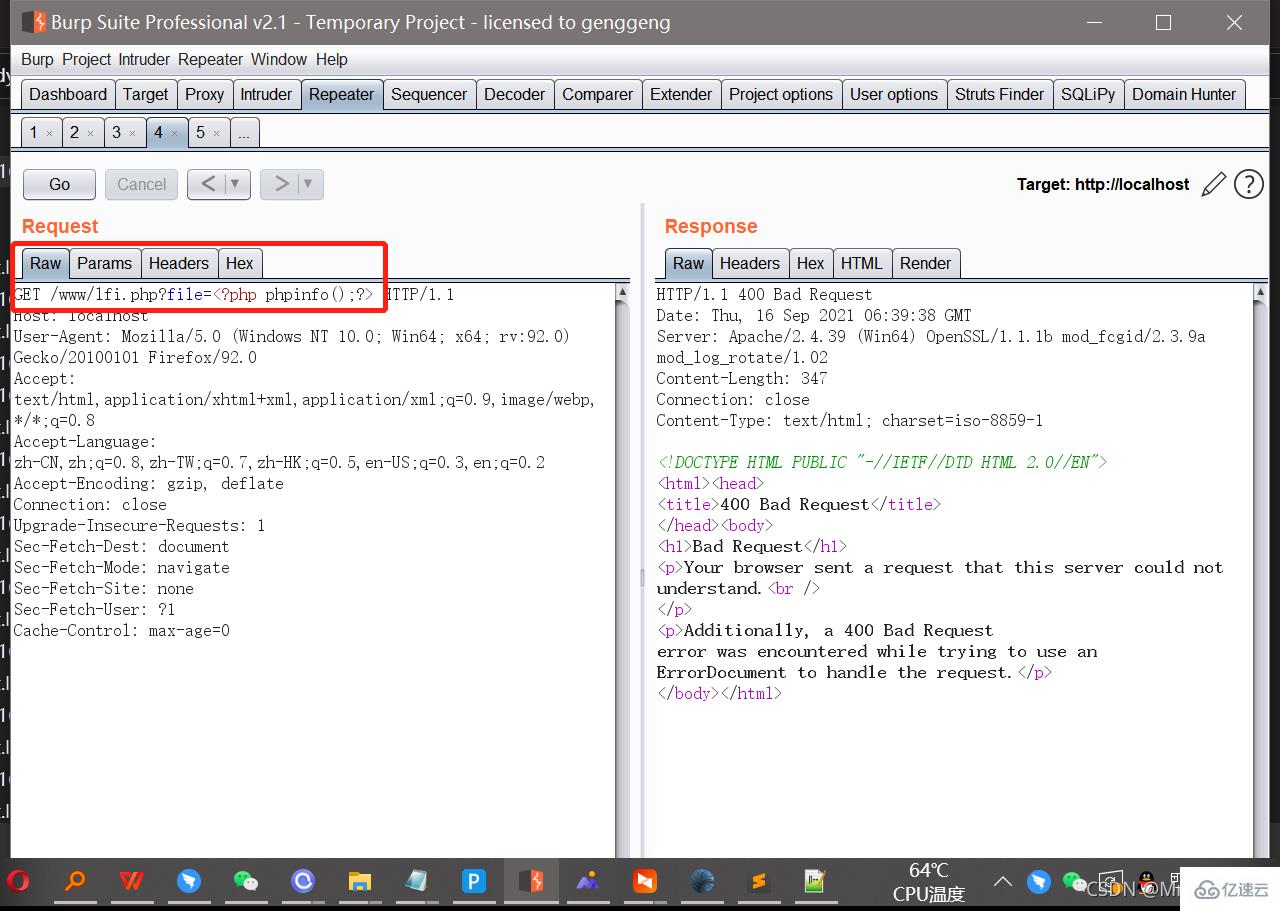Switch to the Decoder tab
Screen dimensions: 1280x911
pos(515,94)
